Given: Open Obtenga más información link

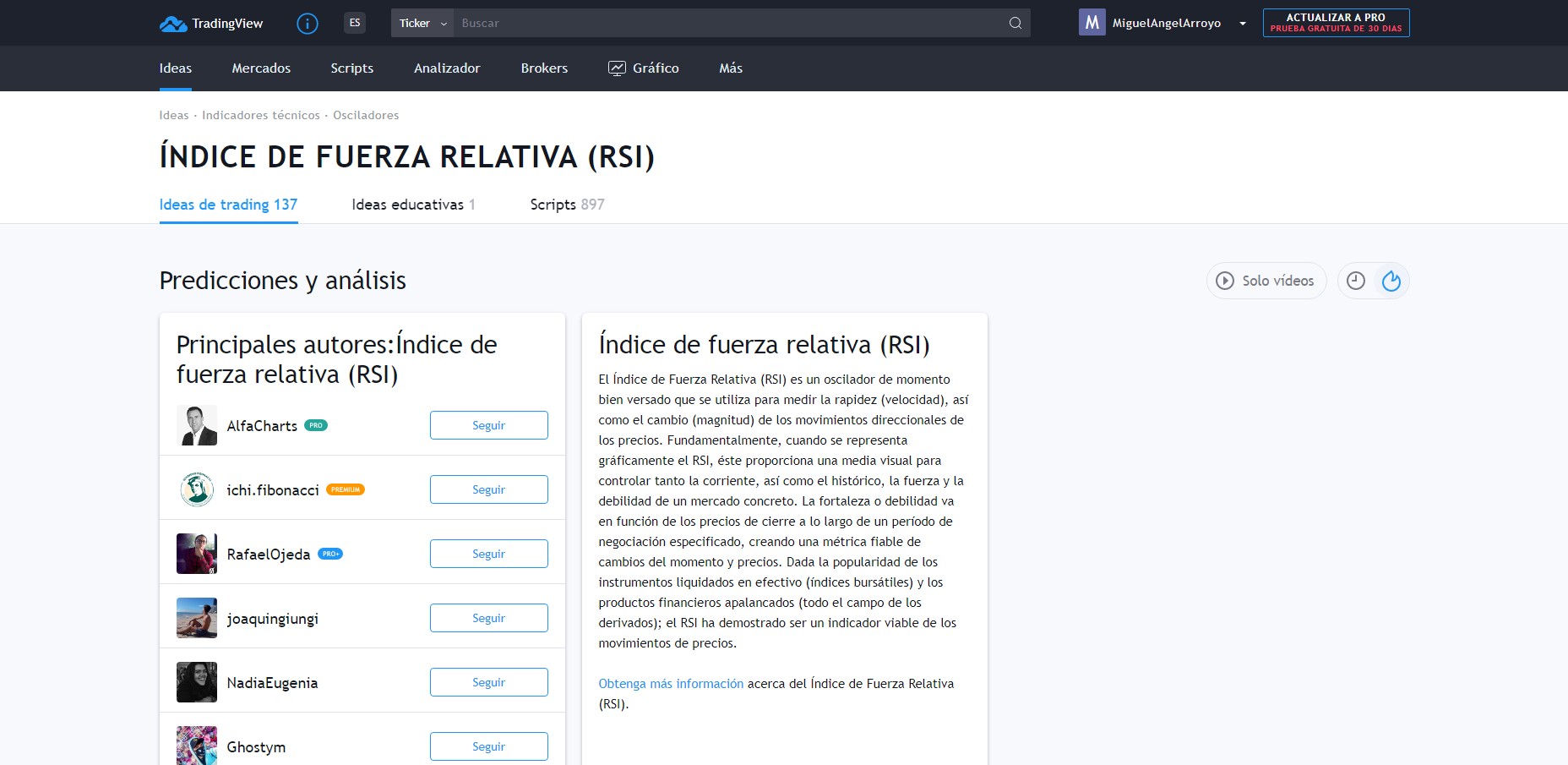Looking at the screenshot, I should (671, 684).
